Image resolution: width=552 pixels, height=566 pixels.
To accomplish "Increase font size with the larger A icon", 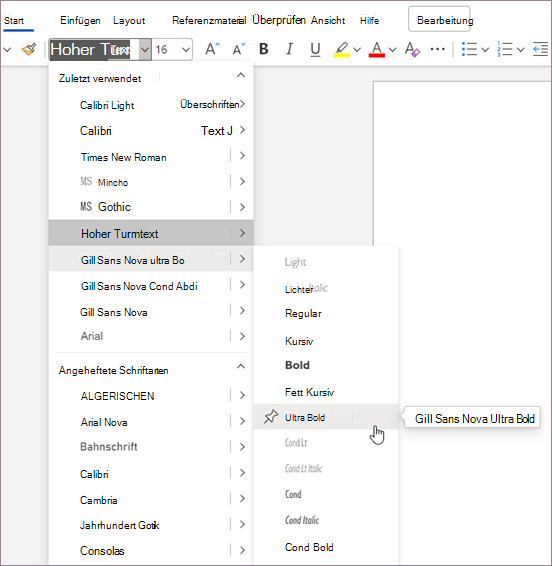I will 212,49.
